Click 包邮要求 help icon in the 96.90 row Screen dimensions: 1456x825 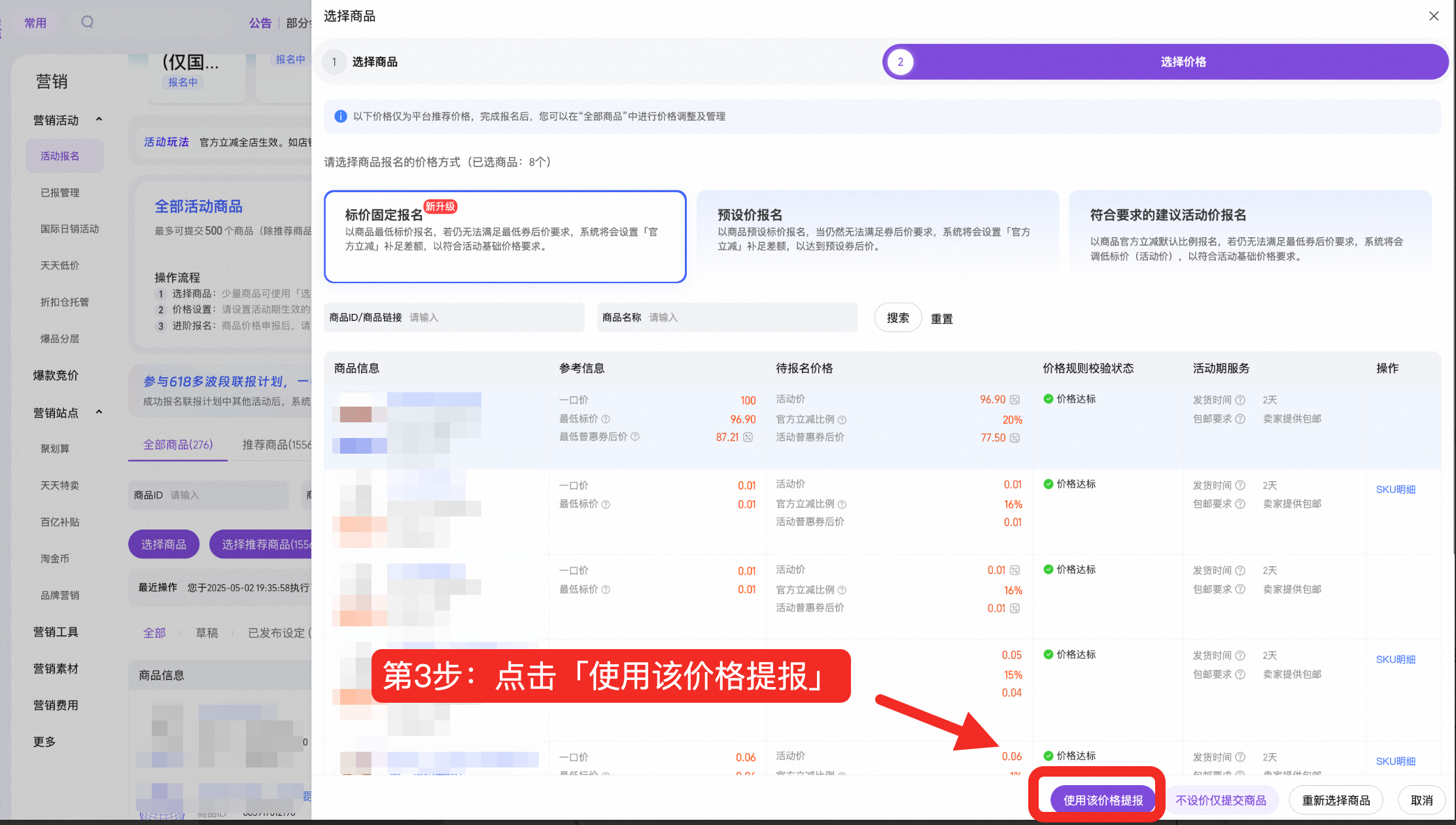pyautogui.click(x=1240, y=419)
